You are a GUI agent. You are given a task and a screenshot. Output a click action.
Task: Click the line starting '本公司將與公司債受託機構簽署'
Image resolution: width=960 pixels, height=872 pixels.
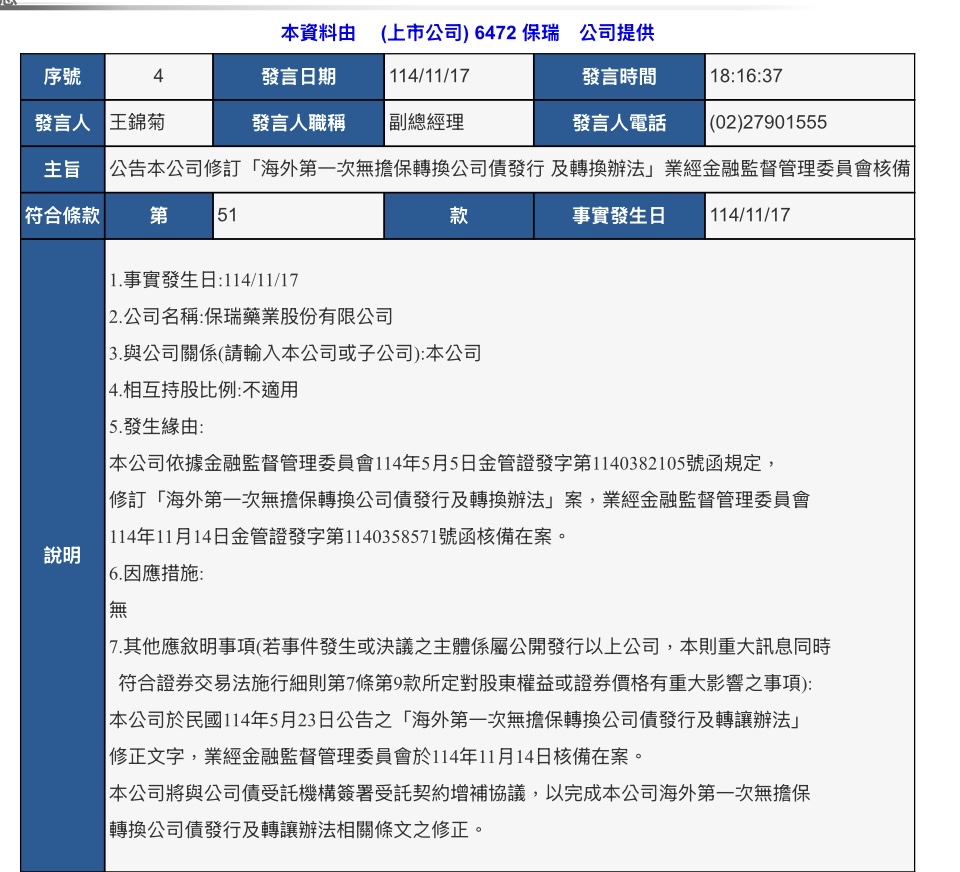click(x=460, y=794)
